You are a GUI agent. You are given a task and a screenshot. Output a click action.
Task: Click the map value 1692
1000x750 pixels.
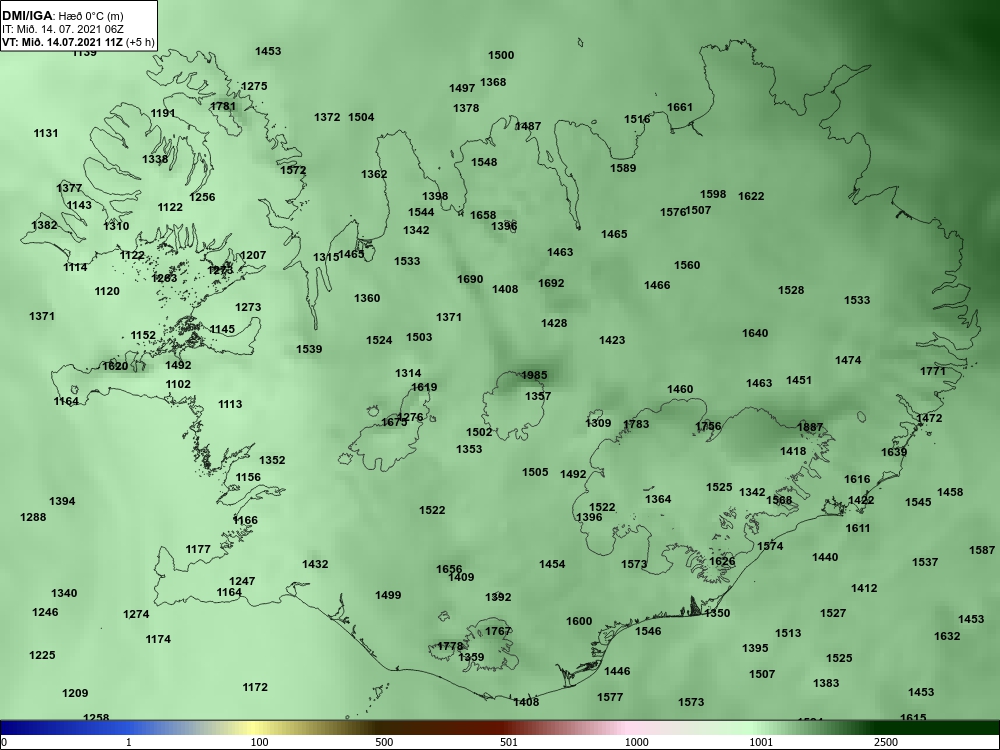click(551, 283)
